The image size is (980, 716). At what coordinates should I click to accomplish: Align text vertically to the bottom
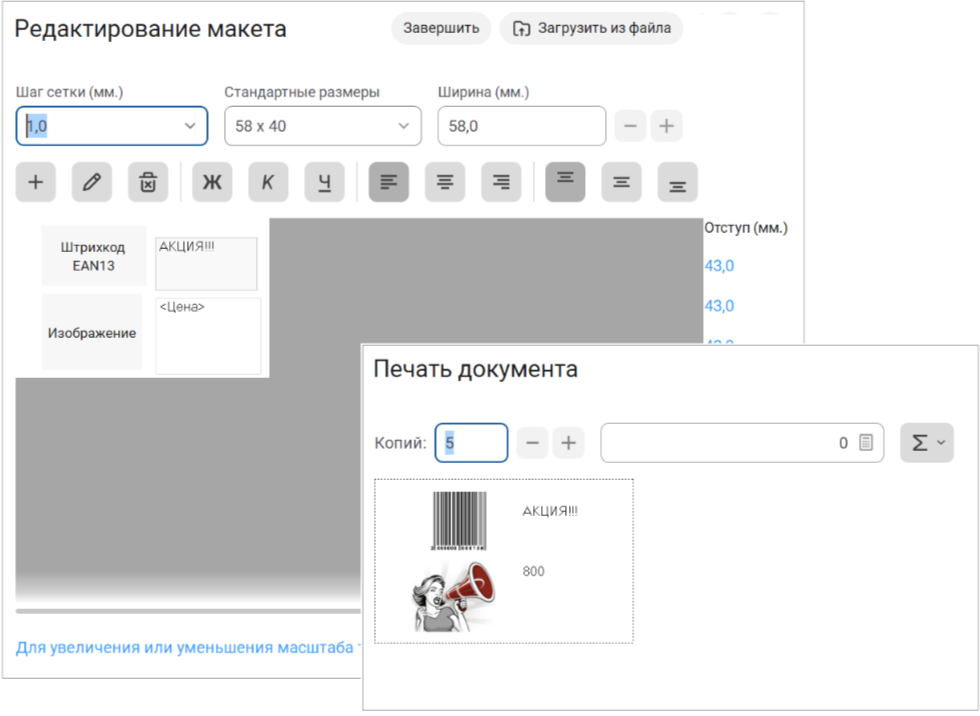pyautogui.click(x=678, y=182)
